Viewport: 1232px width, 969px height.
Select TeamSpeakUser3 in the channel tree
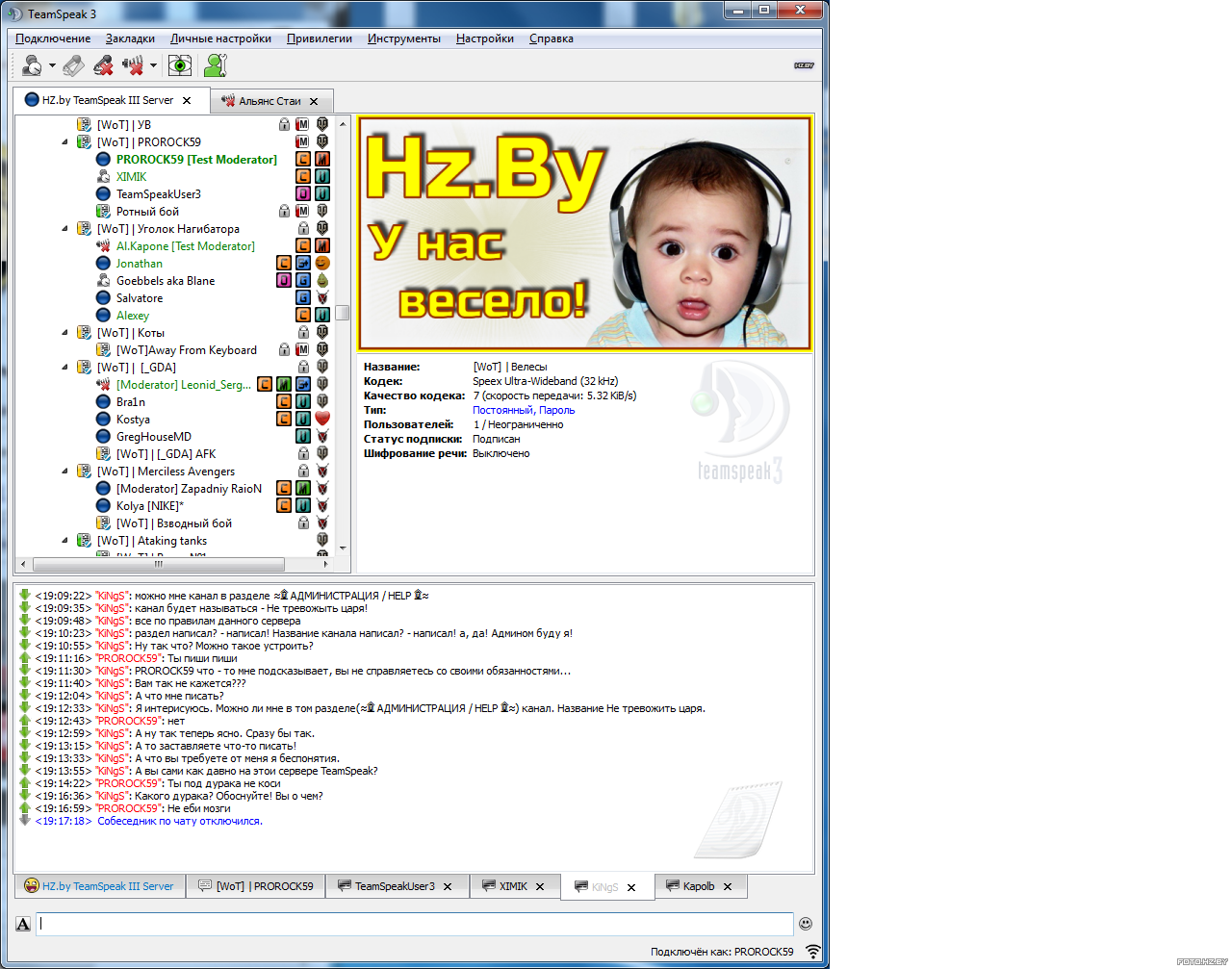[159, 194]
